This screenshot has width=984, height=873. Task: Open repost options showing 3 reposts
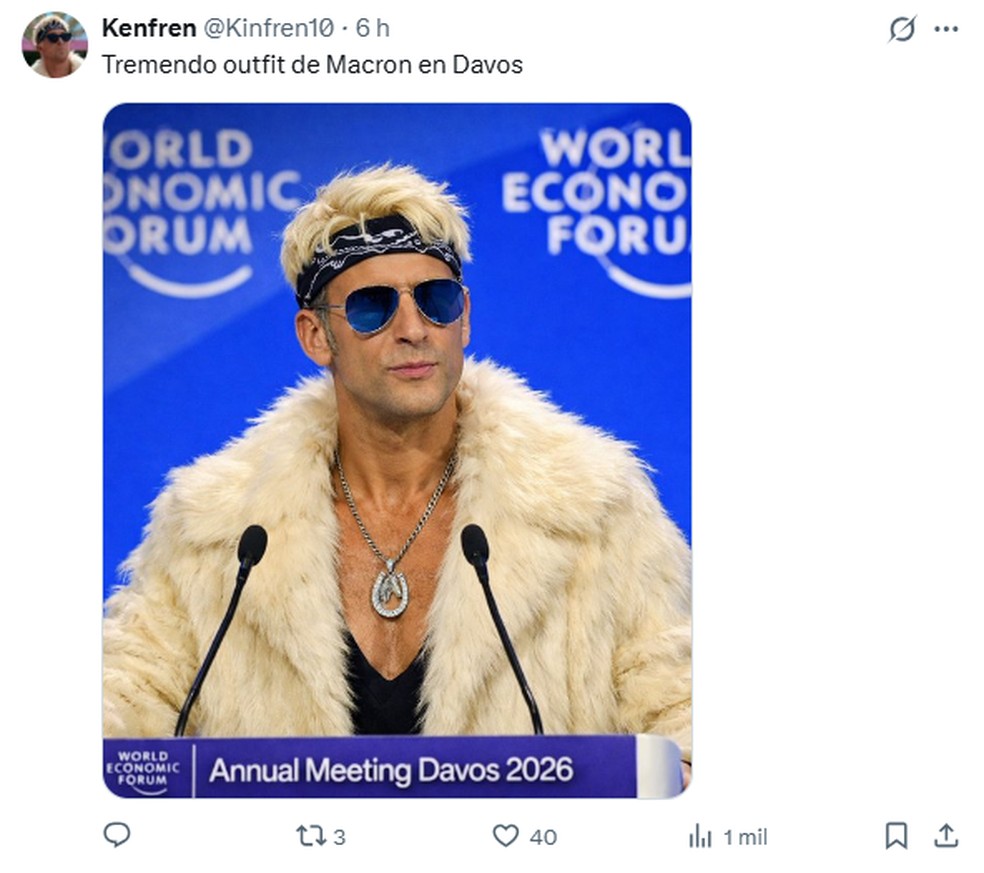(311, 833)
